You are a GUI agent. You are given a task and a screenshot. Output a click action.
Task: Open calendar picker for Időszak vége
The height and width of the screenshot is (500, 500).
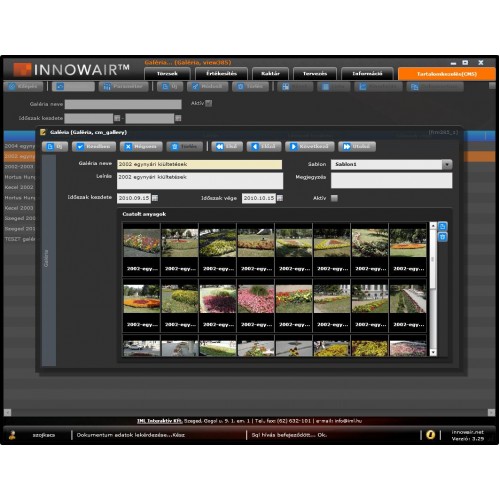(280, 198)
